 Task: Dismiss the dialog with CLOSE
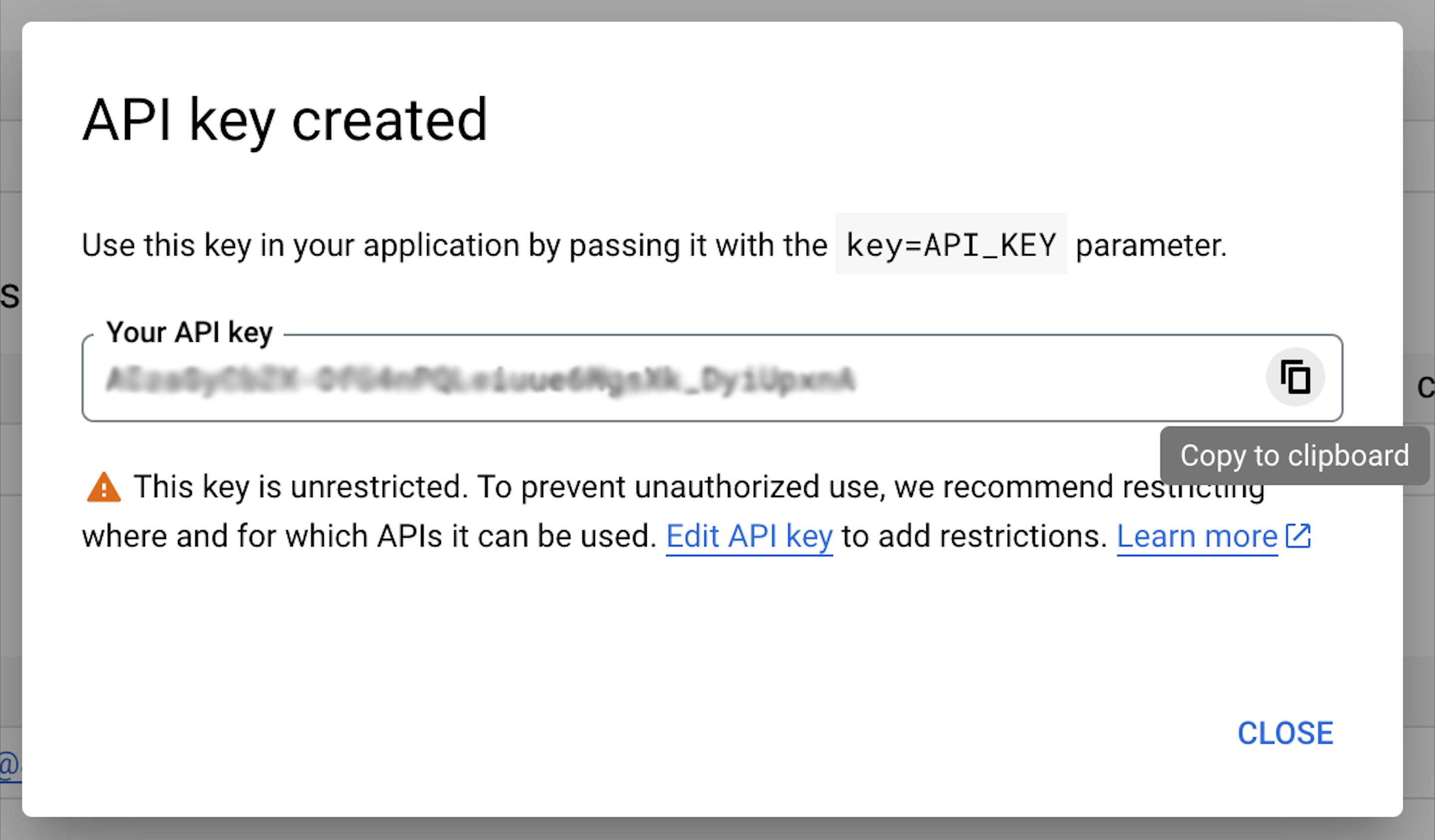tap(1285, 733)
